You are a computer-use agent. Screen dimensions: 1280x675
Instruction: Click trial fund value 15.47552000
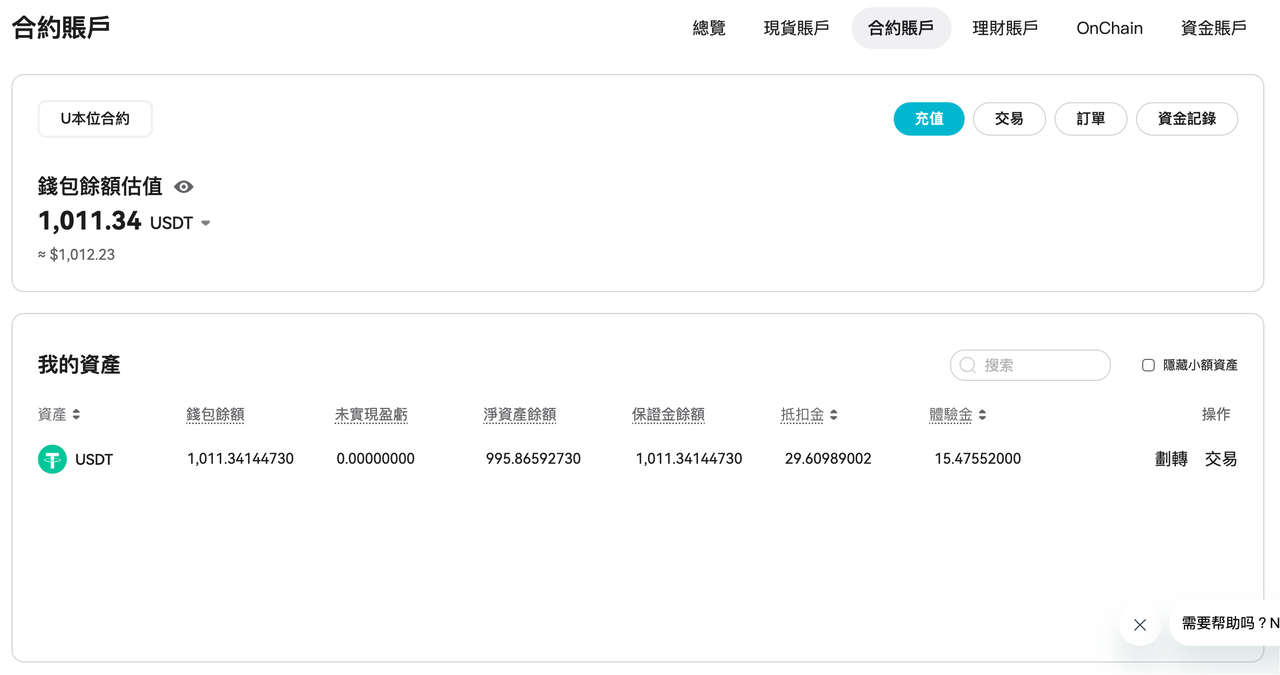click(x=978, y=459)
